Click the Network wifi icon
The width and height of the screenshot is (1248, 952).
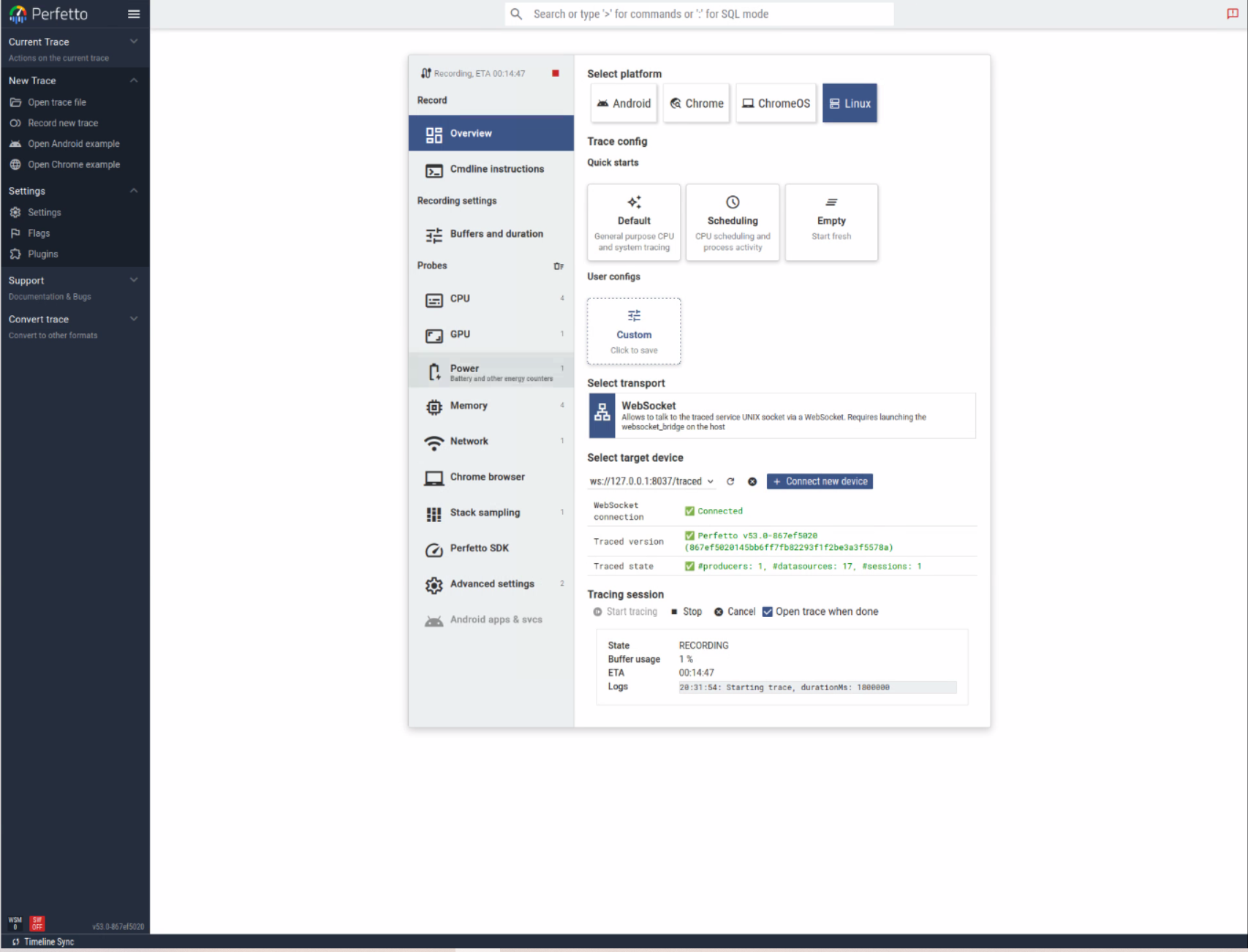(x=434, y=442)
